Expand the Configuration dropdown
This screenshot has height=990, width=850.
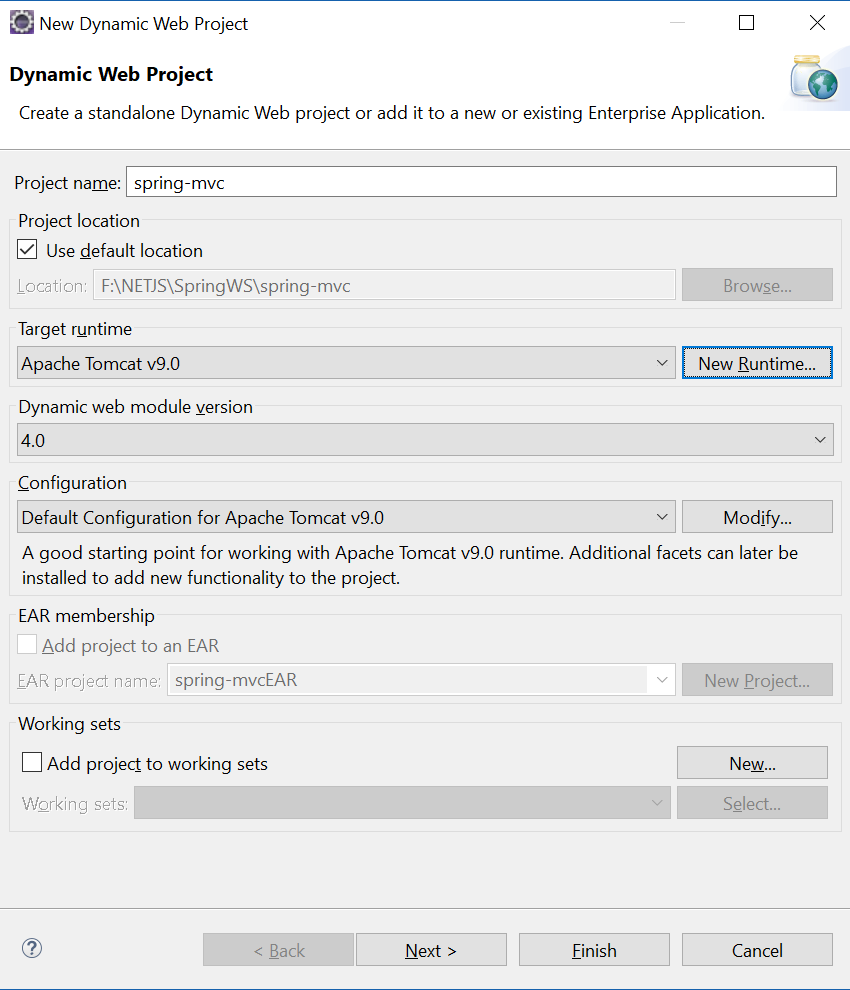coord(662,517)
